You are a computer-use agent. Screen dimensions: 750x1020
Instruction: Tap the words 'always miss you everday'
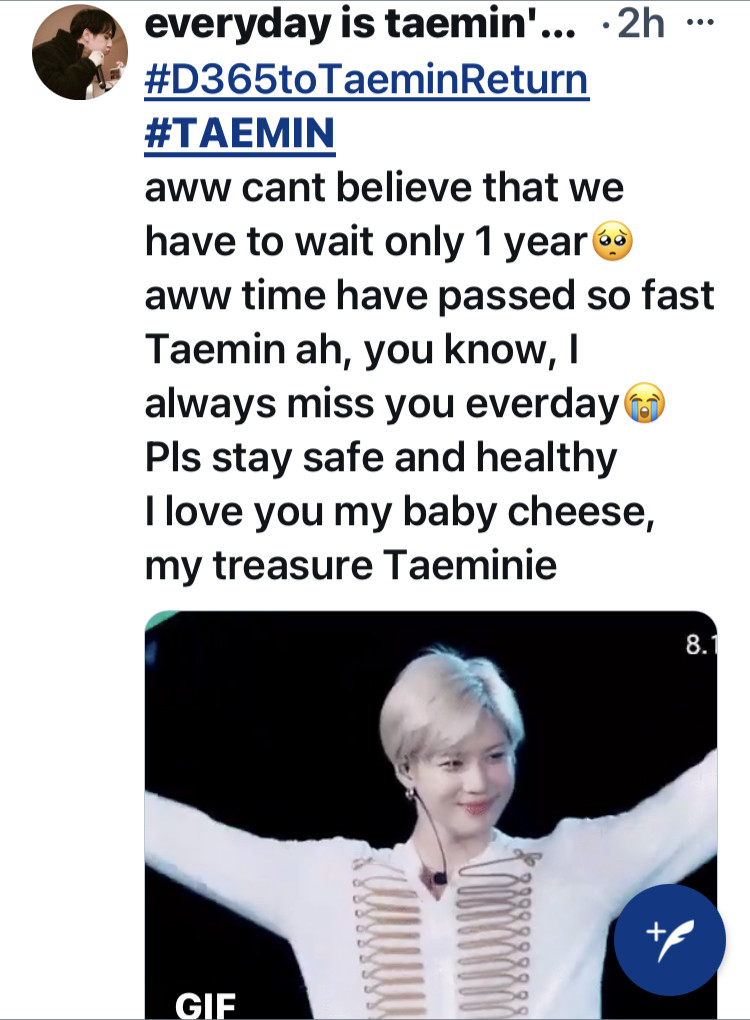[382, 404]
